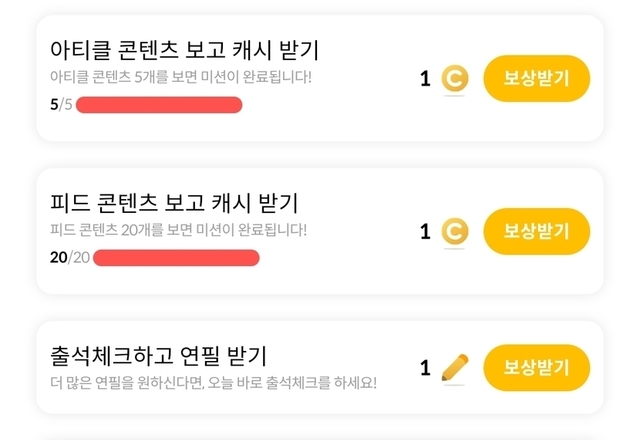Click the pencil icon in attendance mission
The width and height of the screenshot is (640, 440).
454,367
